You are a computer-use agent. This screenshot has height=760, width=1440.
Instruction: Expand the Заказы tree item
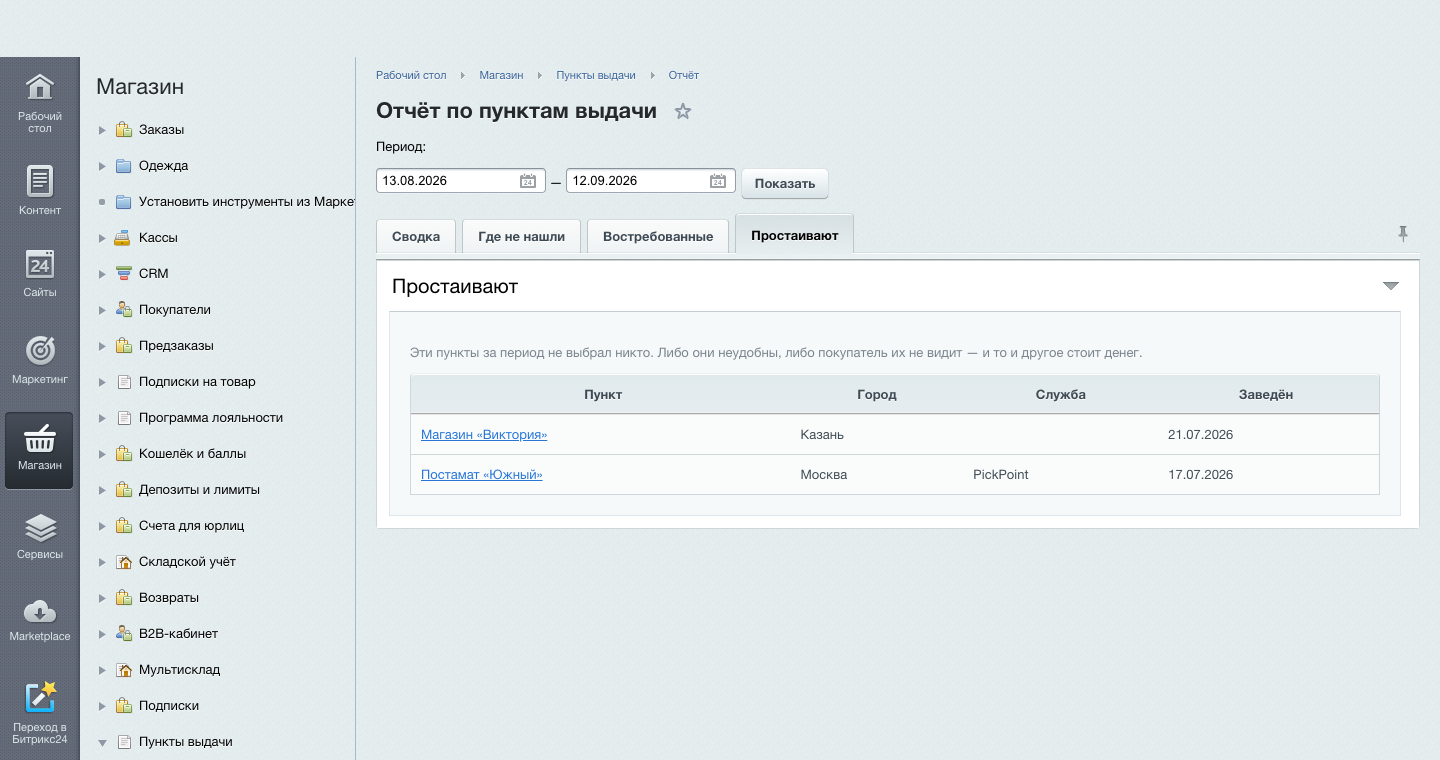102,130
